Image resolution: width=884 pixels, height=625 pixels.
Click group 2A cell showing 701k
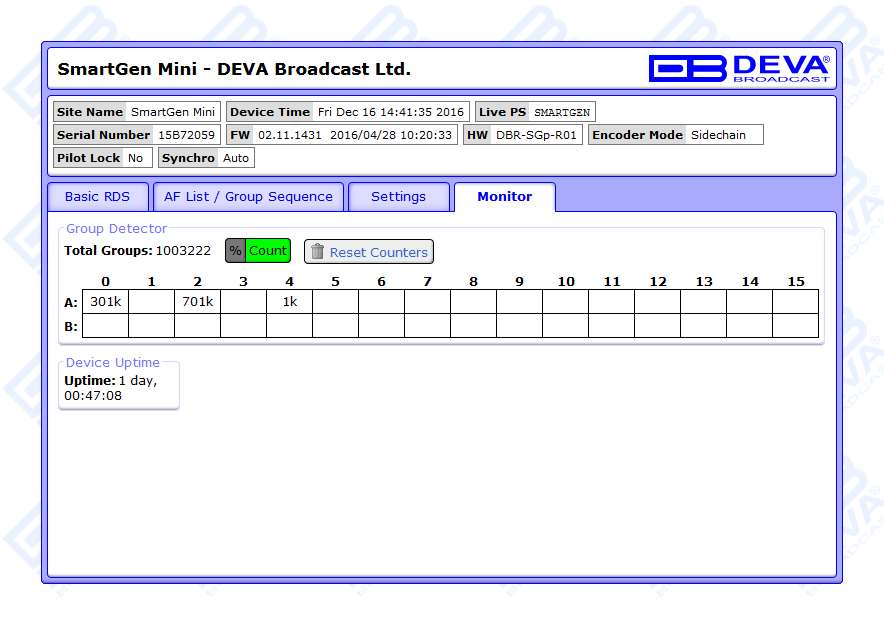click(197, 301)
